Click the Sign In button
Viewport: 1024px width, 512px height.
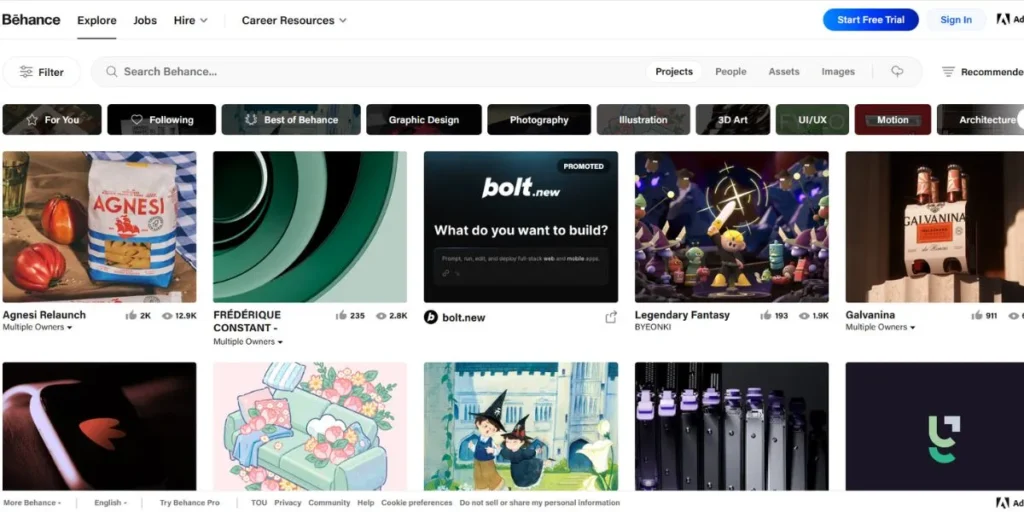[x=956, y=20]
